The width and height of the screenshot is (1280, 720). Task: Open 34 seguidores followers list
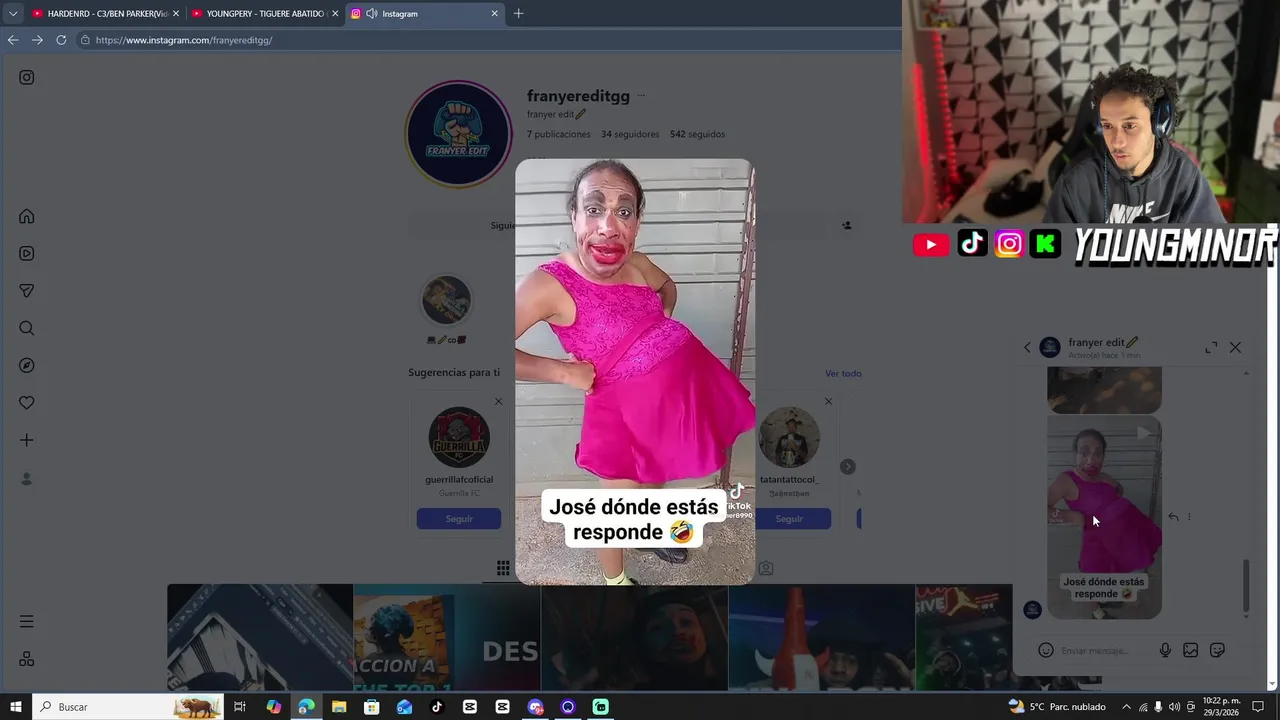point(630,134)
